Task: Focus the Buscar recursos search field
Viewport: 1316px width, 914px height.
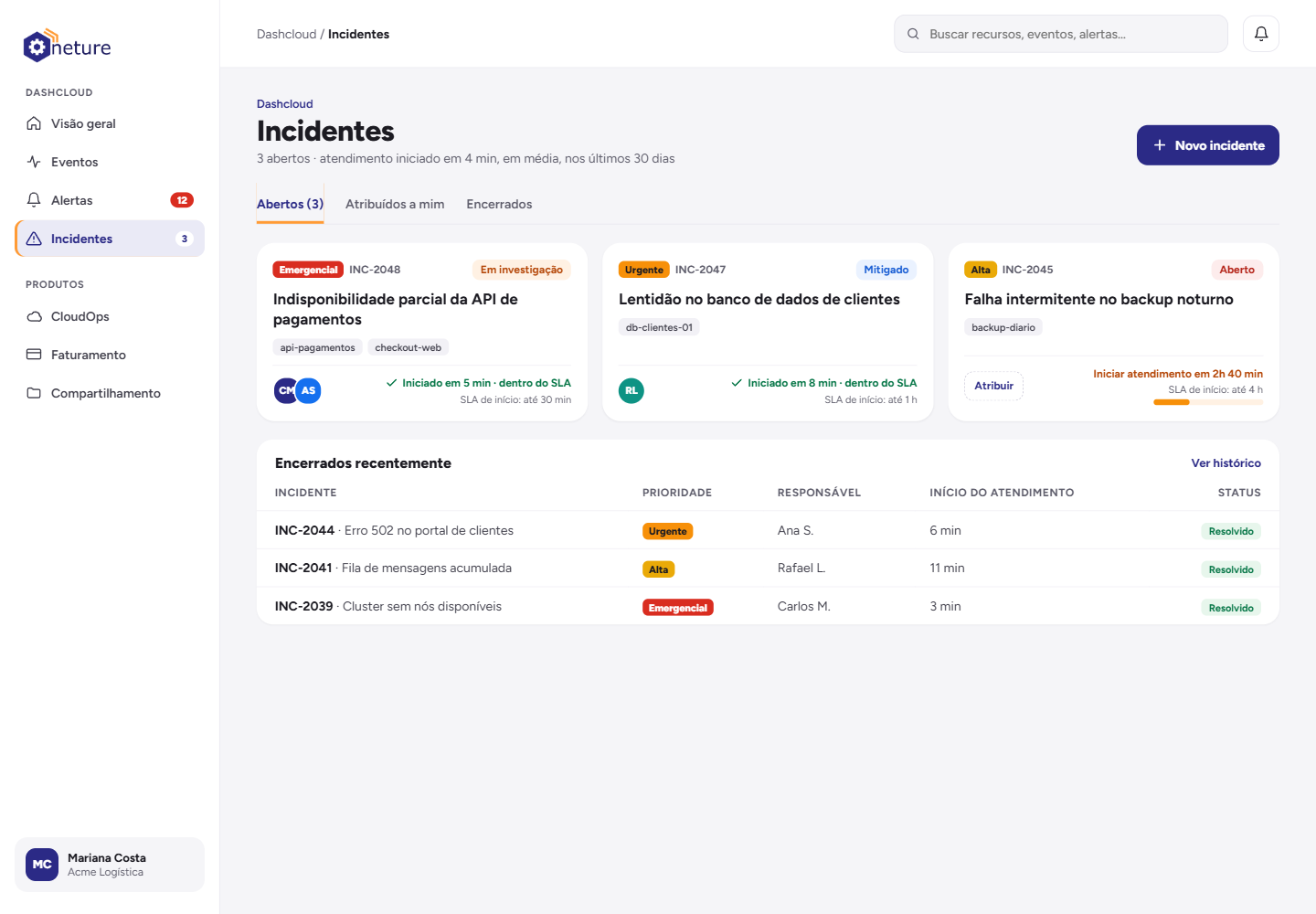Action: 1061,34
